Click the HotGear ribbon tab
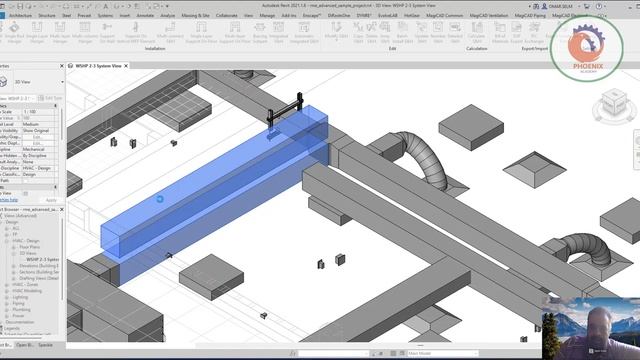The width and height of the screenshot is (640, 360). [x=411, y=16]
